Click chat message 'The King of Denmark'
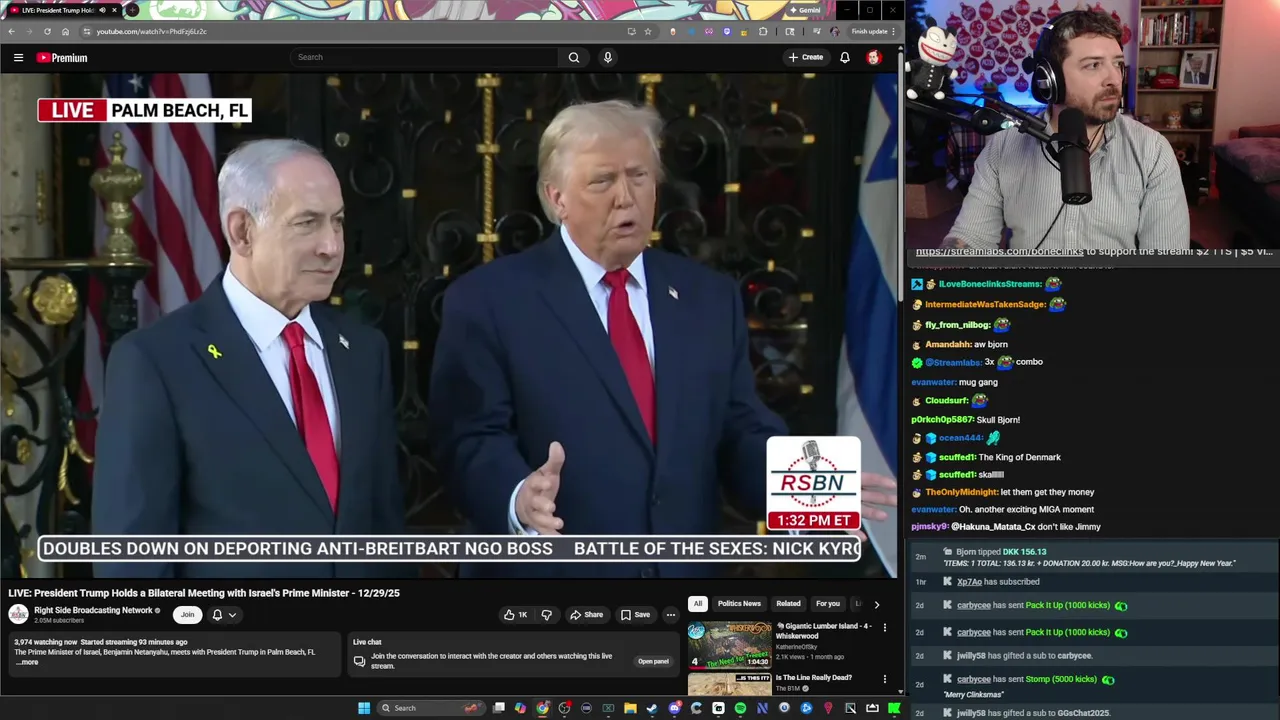The image size is (1280, 720). click(1020, 457)
